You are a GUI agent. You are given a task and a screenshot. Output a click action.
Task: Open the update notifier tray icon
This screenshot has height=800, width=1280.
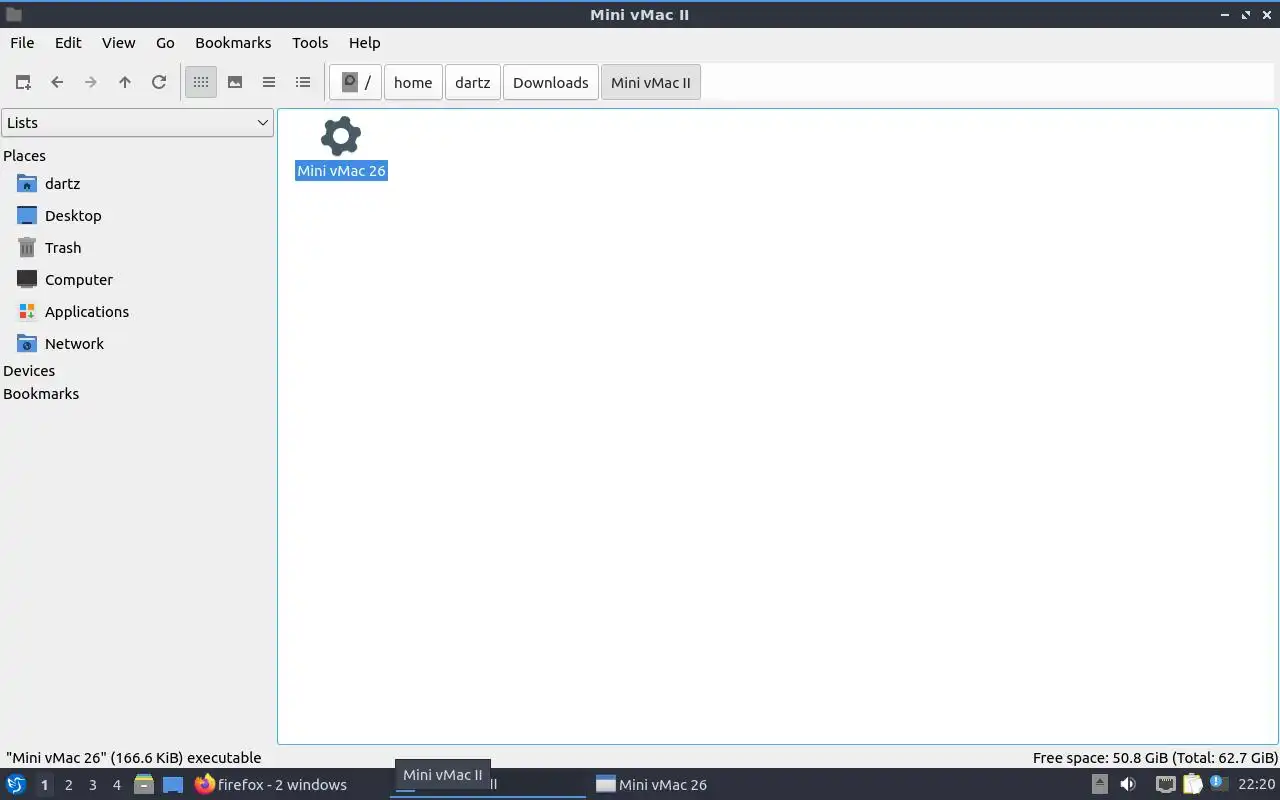[1217, 783]
